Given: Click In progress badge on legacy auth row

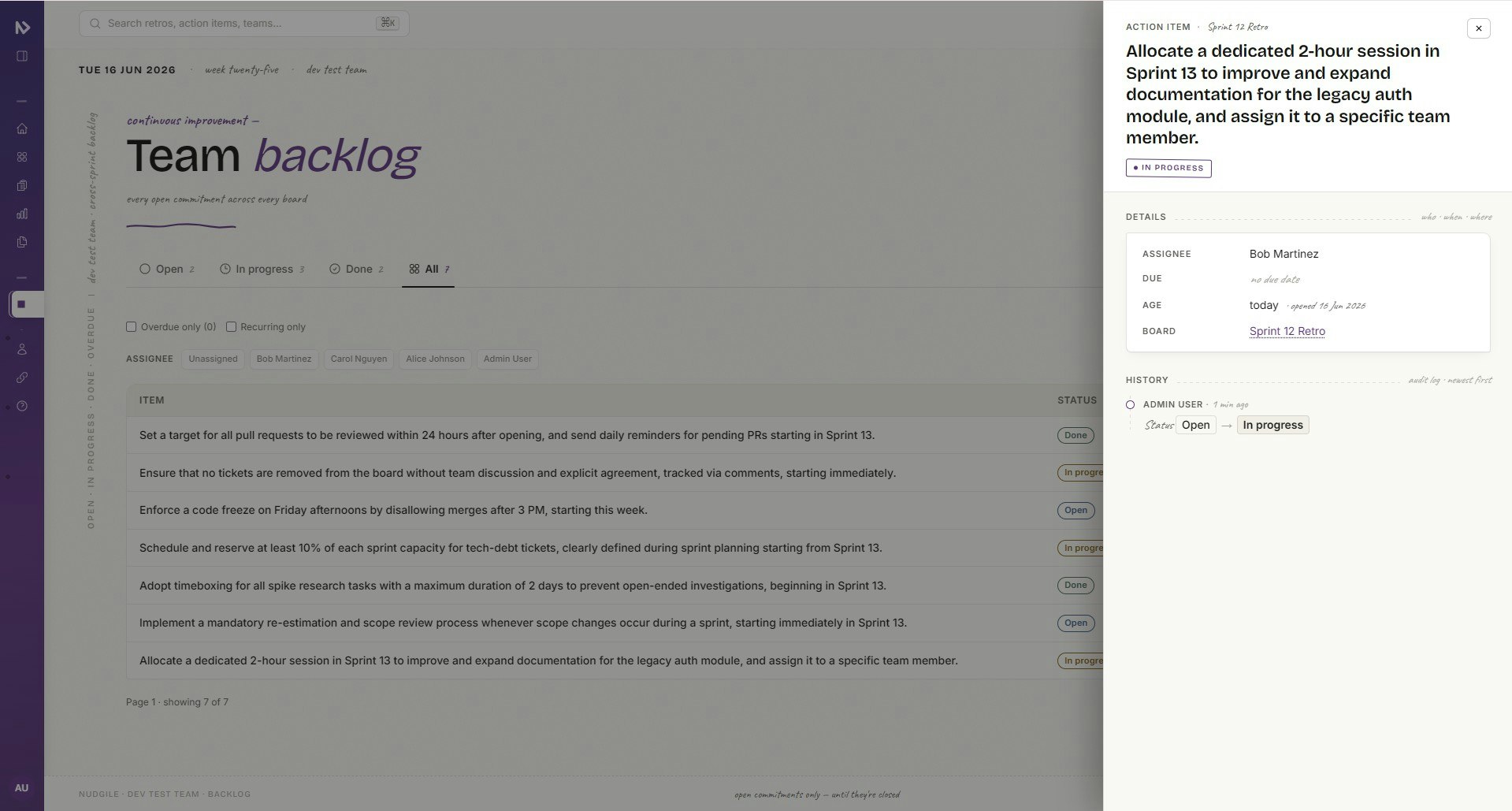Looking at the screenshot, I should (1080, 660).
